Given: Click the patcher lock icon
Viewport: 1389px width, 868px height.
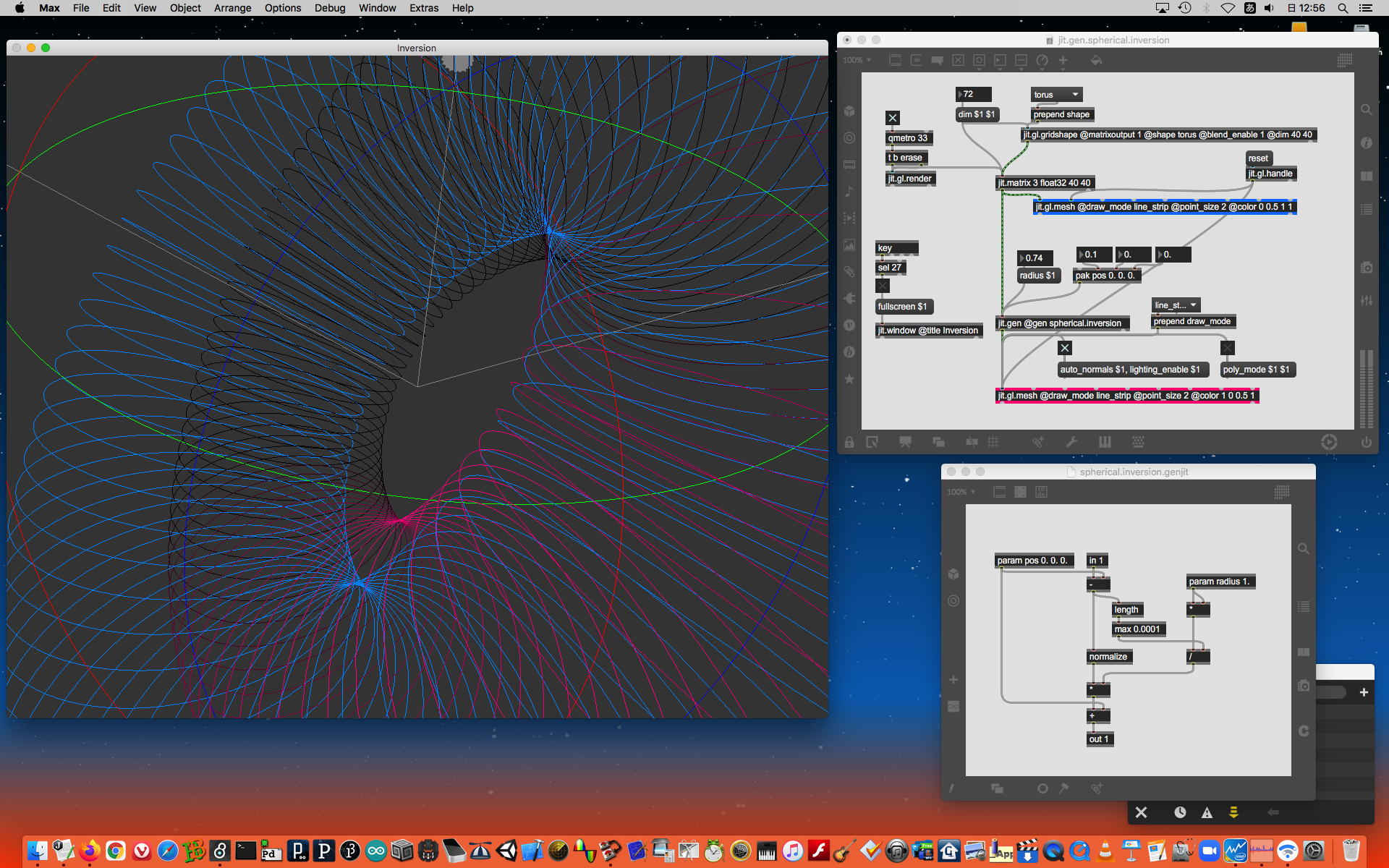Looking at the screenshot, I should (849, 442).
